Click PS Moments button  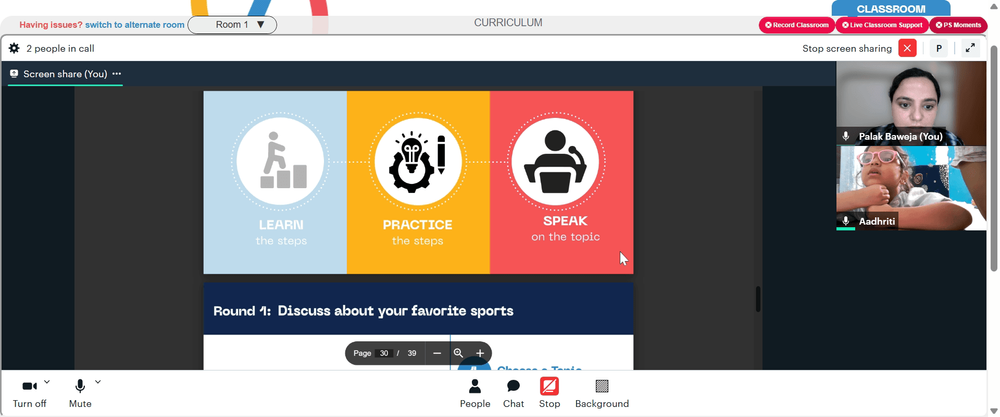click(958, 25)
